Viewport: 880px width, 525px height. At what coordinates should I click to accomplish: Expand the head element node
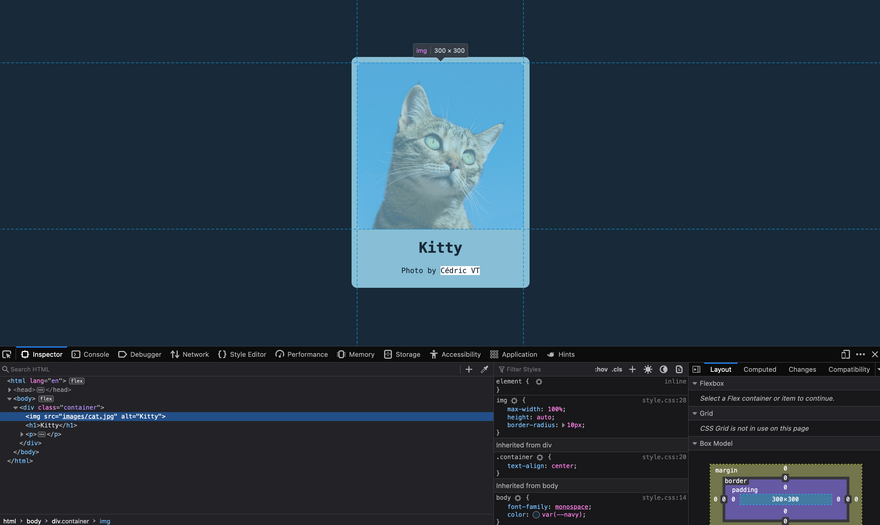10,390
